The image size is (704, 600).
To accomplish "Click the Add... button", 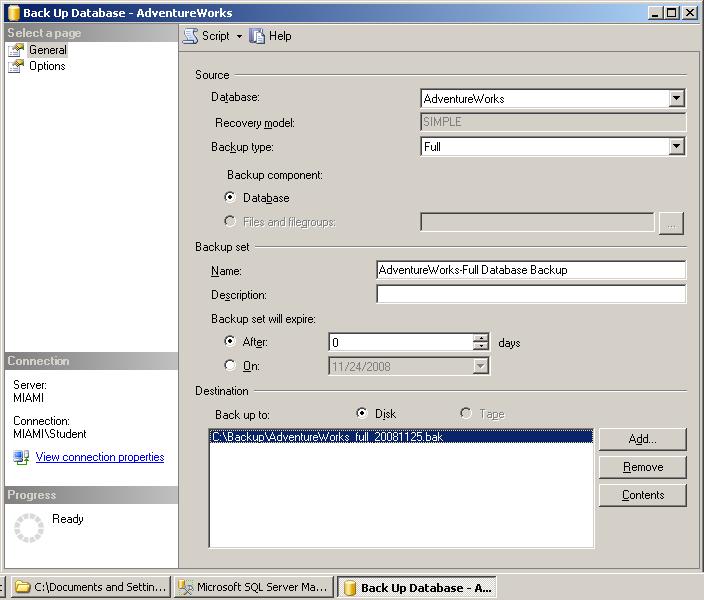I will click(x=642, y=439).
